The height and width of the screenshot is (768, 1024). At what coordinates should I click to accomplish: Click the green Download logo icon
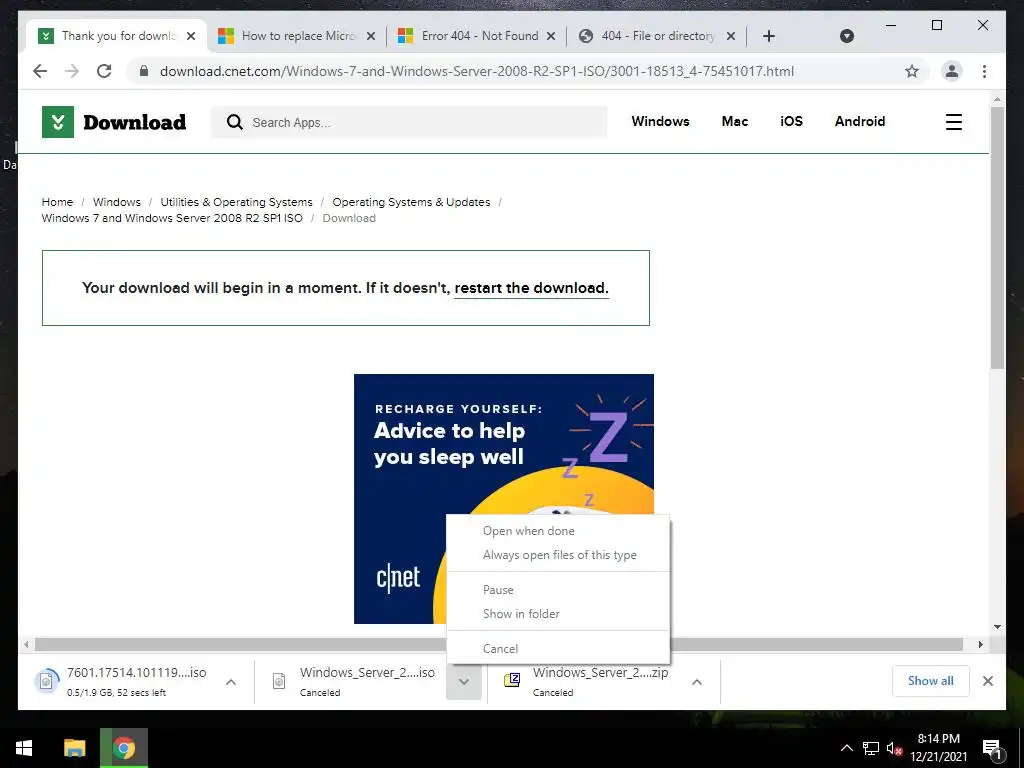pyautogui.click(x=58, y=122)
